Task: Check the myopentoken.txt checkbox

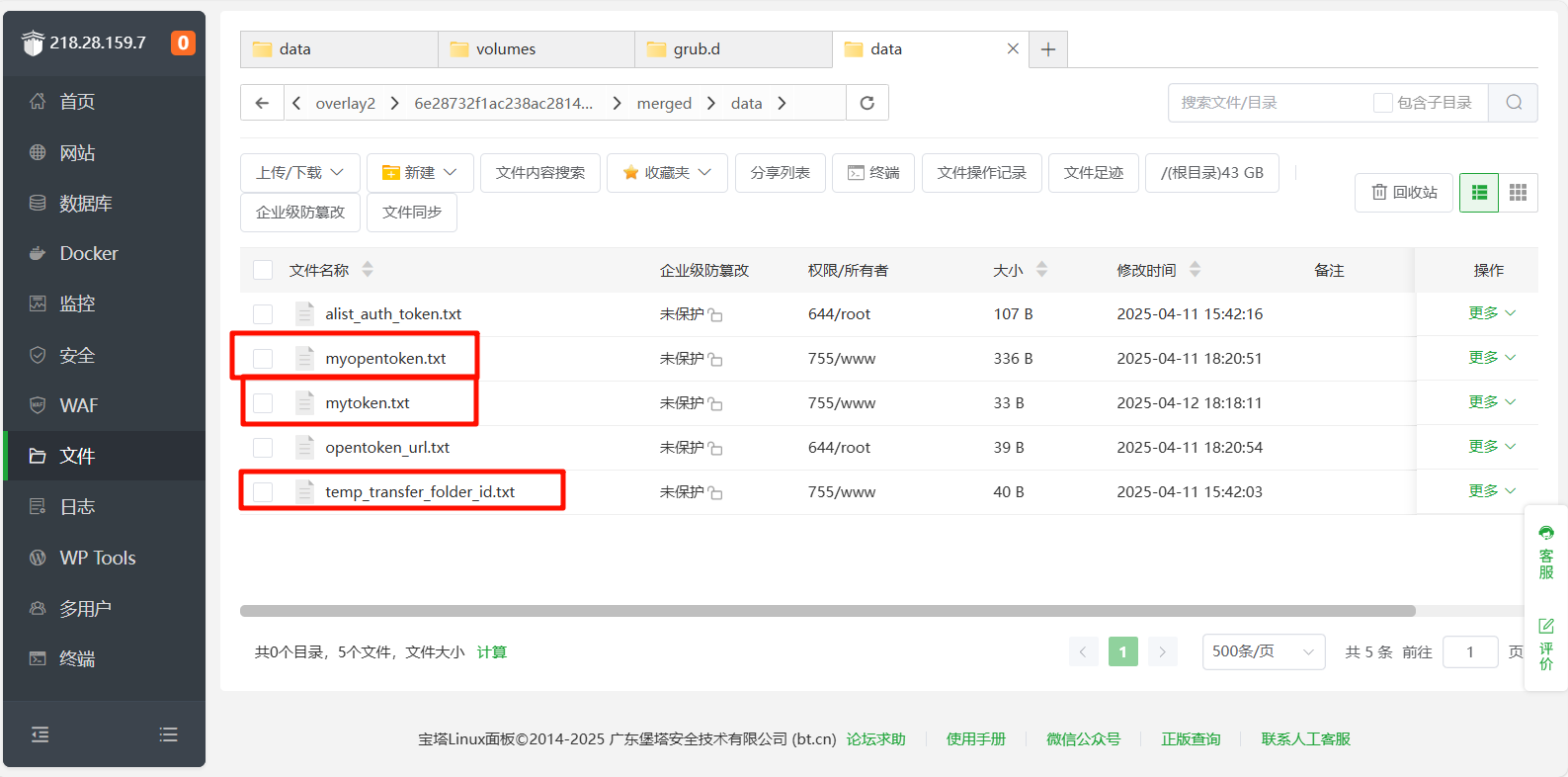Action: pyautogui.click(x=263, y=359)
